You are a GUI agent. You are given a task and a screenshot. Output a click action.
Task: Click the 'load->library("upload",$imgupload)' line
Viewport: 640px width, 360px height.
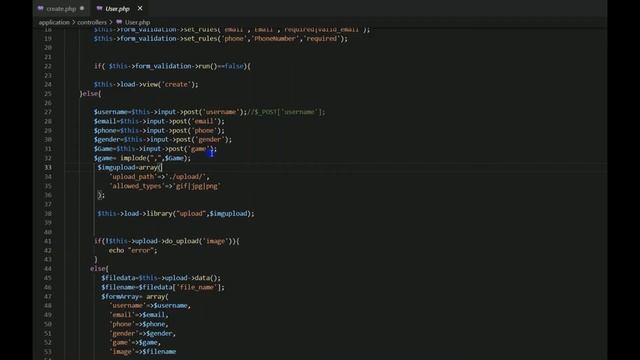pyautogui.click(x=176, y=213)
